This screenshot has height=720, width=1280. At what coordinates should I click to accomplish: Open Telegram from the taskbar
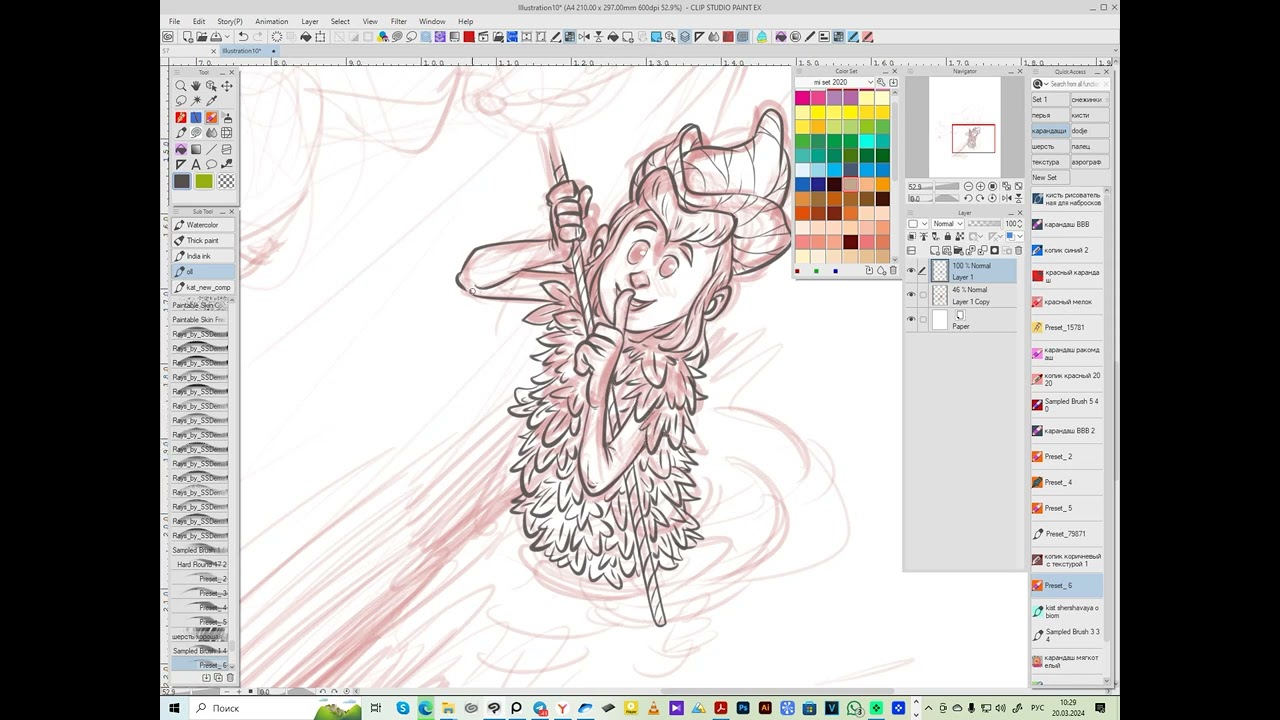coord(540,708)
